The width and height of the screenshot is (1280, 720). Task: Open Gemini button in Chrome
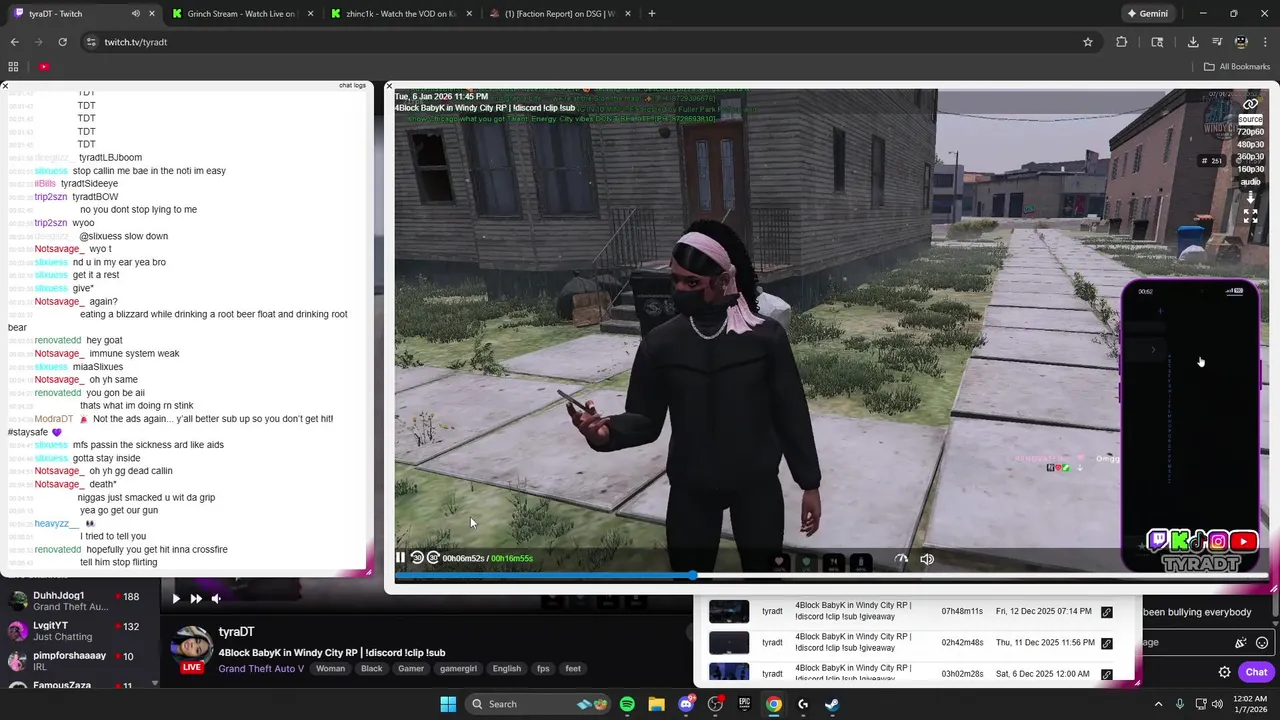click(1147, 13)
